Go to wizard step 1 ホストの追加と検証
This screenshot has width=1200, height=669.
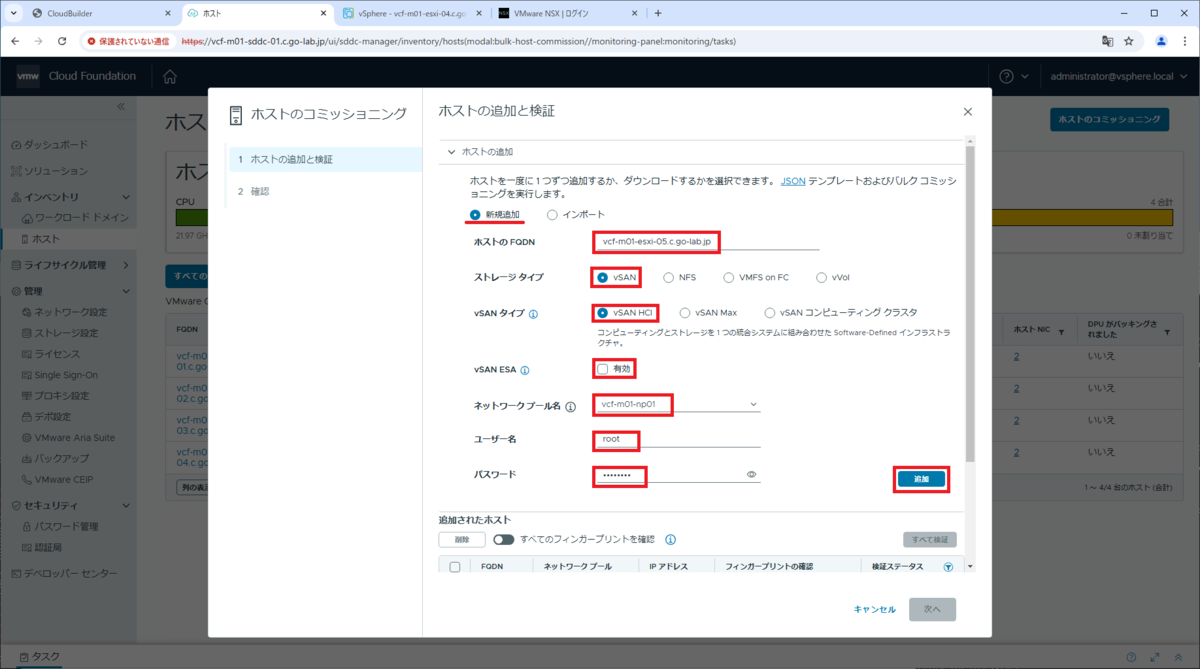pyautogui.click(x=325, y=159)
